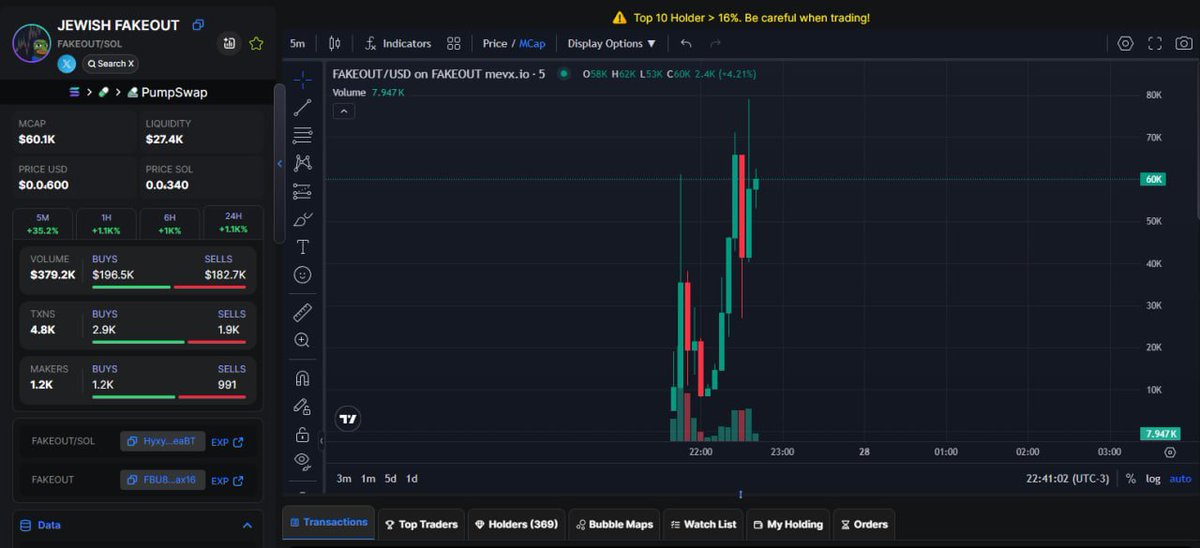Copy the FAKEOUT/SOL pair address HyxyeaBT
The image size is (1200, 548).
(x=163, y=441)
